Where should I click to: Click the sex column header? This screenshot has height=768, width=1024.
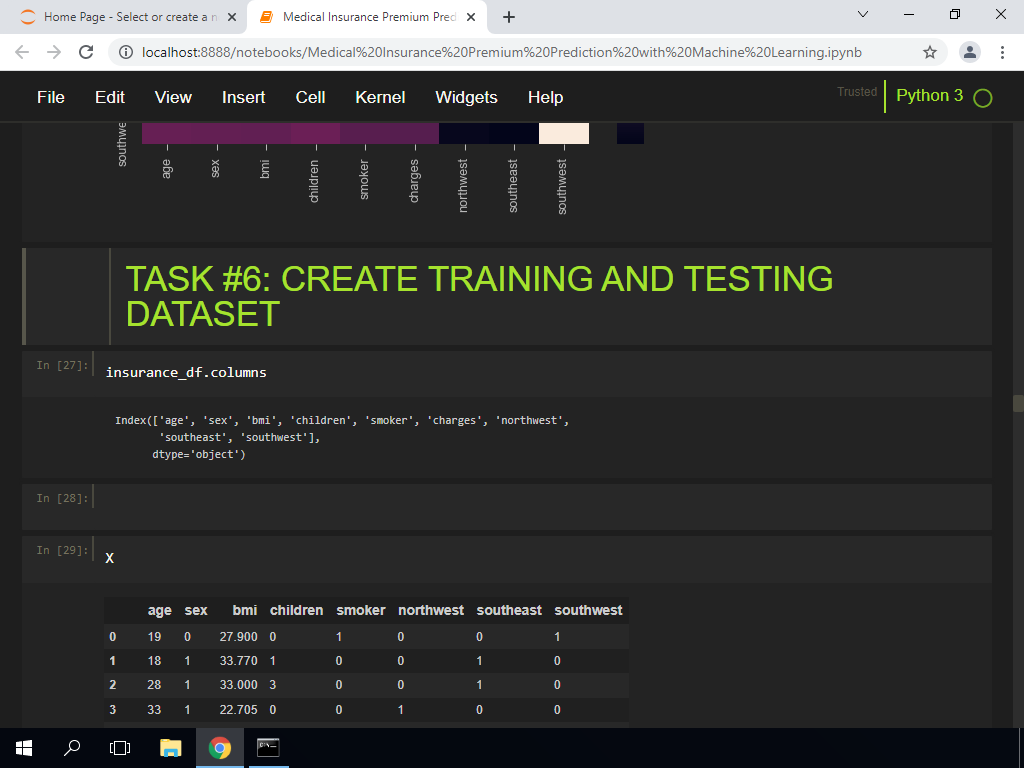[196, 611]
